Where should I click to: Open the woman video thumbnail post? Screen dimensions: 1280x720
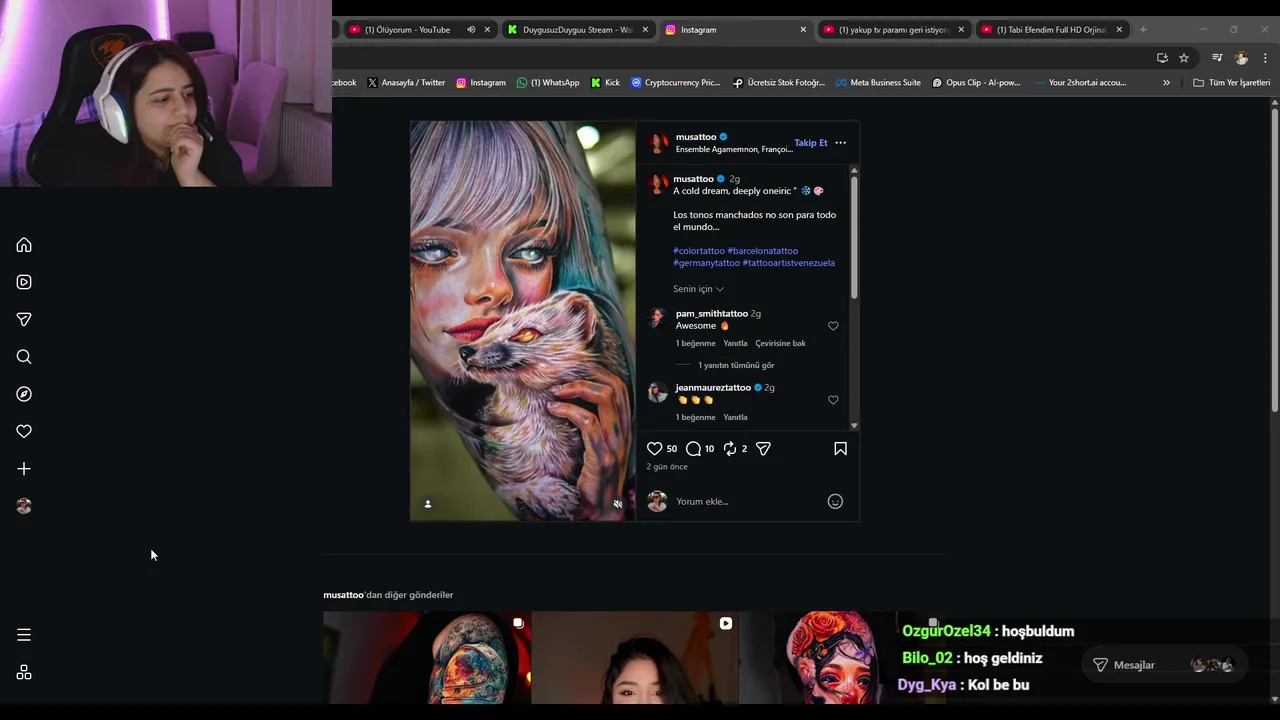click(x=635, y=658)
